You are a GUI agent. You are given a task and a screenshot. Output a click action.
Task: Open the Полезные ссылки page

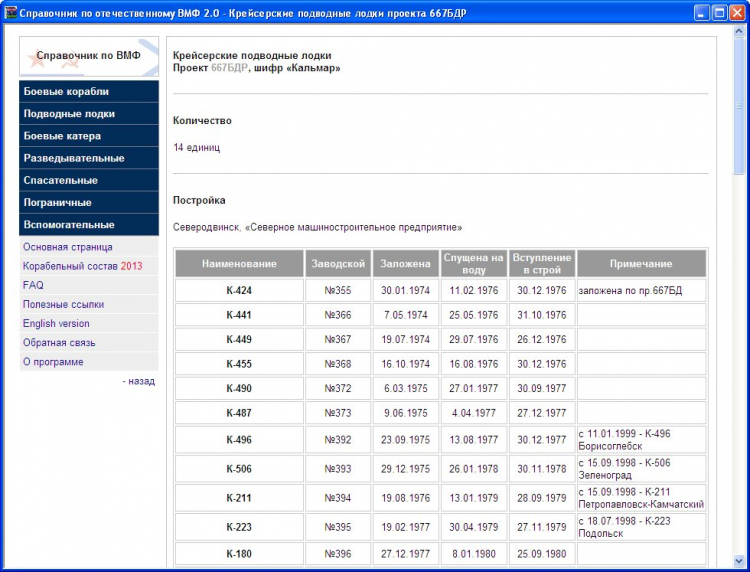[x=63, y=304]
